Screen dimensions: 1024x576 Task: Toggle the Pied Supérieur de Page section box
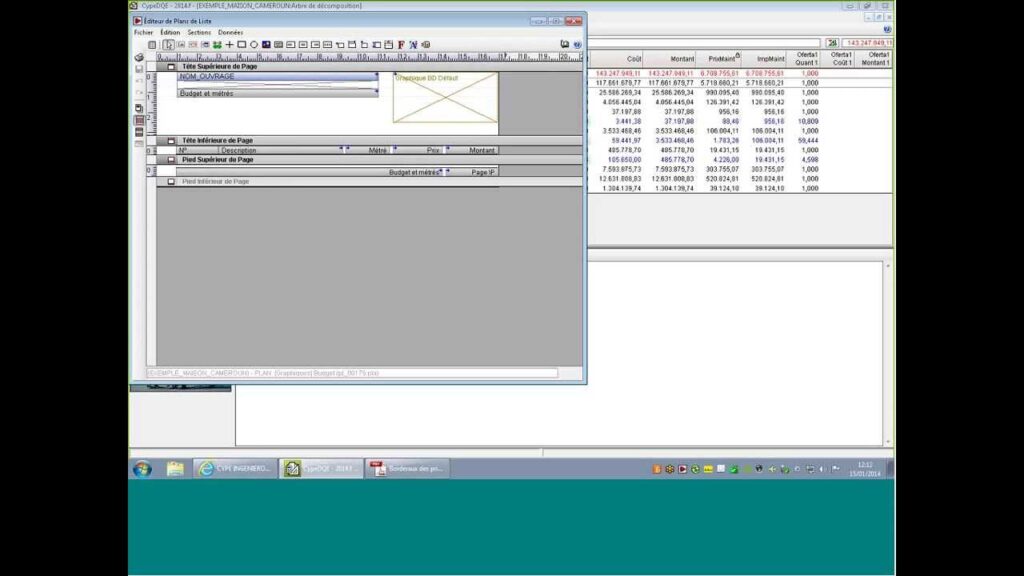point(171,159)
